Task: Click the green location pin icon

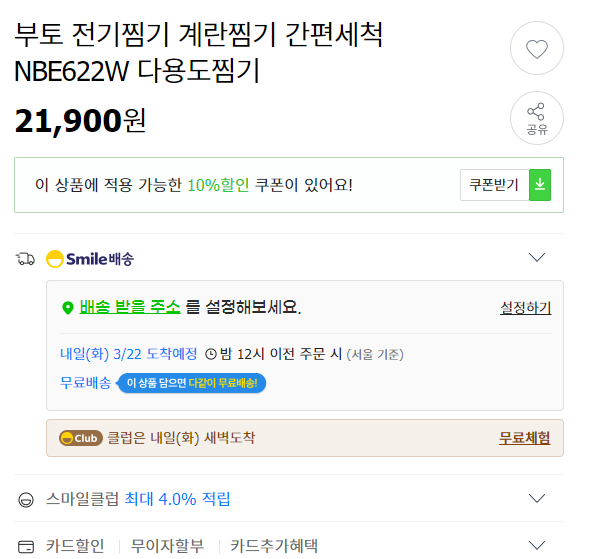Action: 68,308
